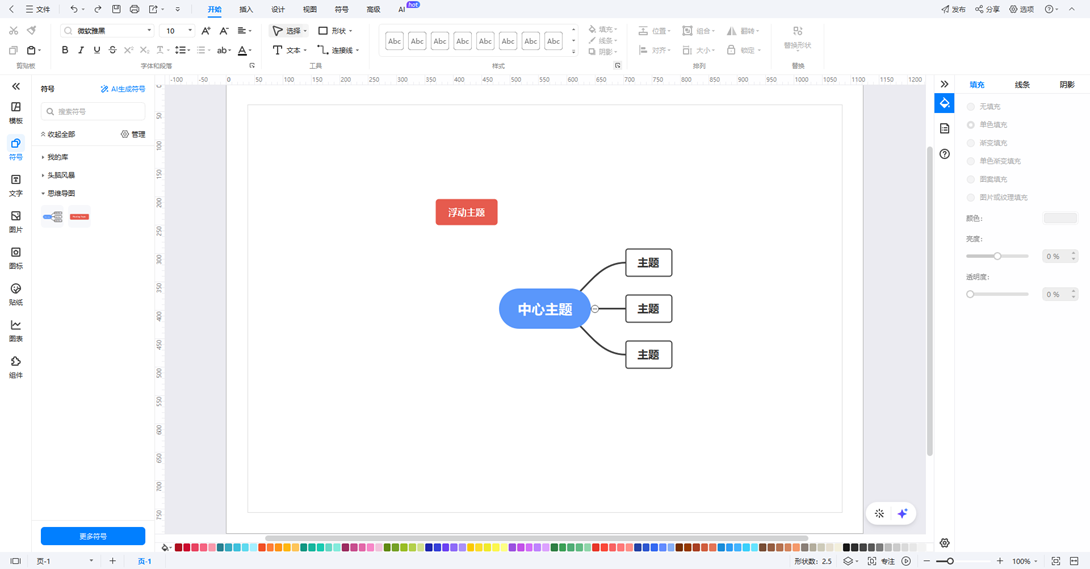Click the save icon in title bar
This screenshot has width=1090, height=569.
pos(116,9)
